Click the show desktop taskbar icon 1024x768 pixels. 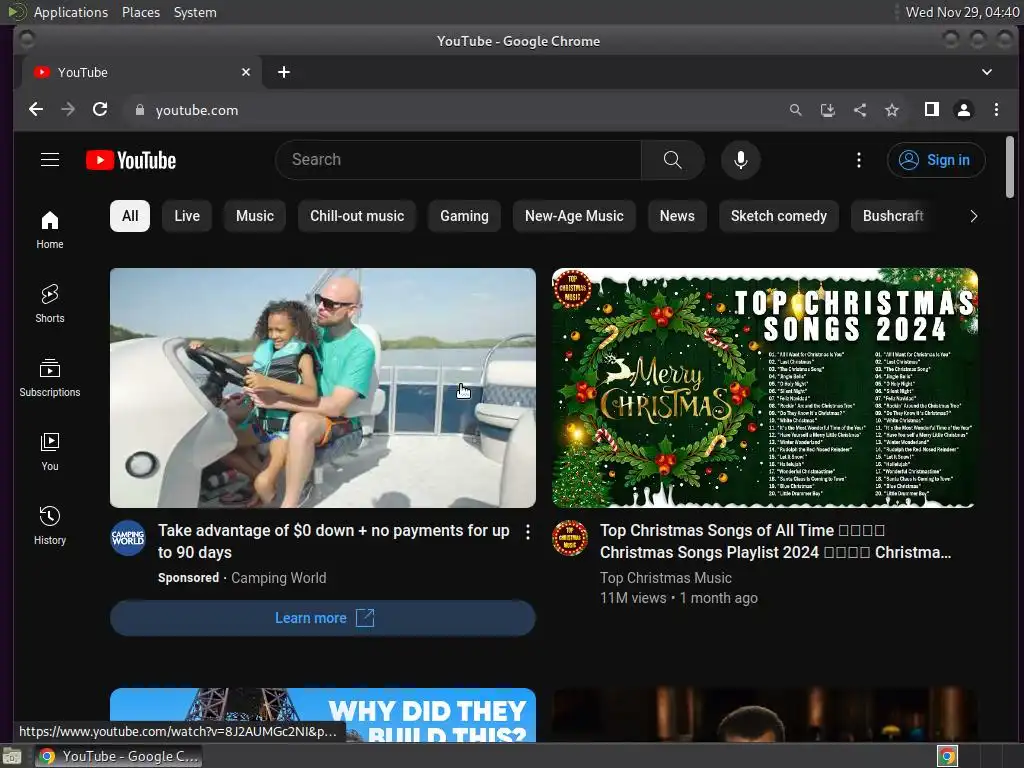pos(11,756)
